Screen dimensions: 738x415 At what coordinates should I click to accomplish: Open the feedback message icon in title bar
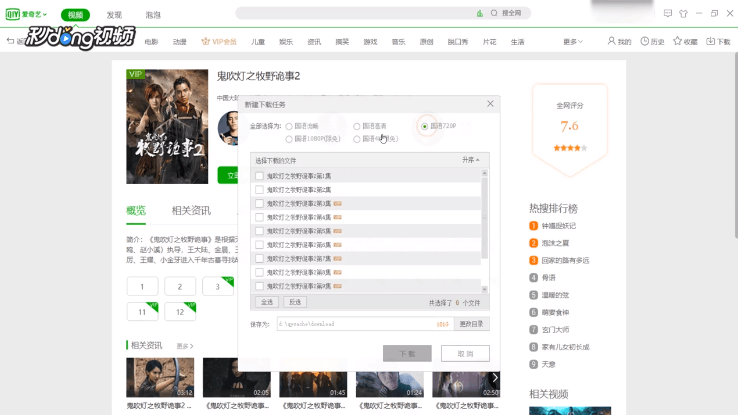pos(668,13)
